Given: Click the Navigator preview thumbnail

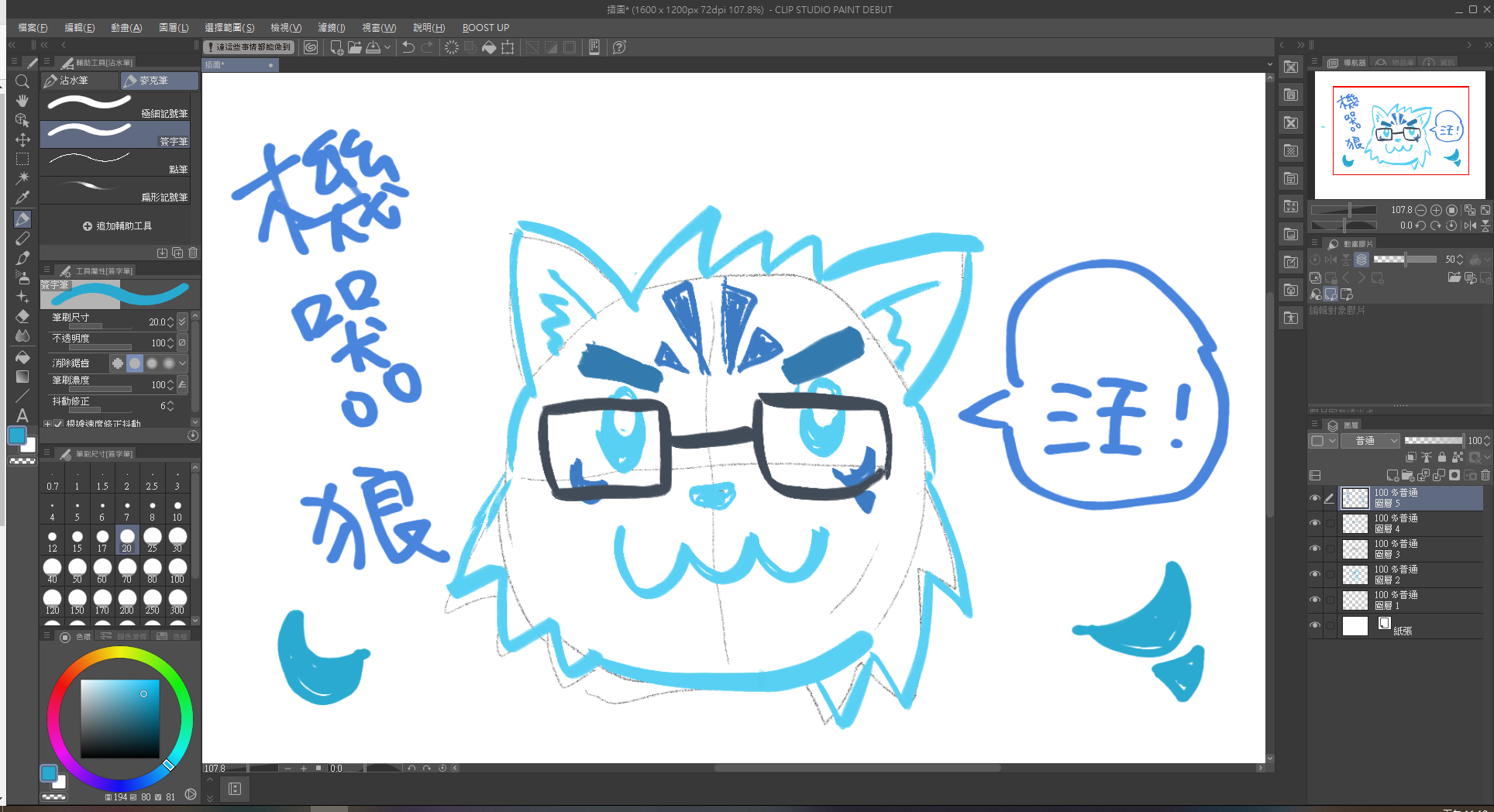Looking at the screenshot, I should 1400,135.
